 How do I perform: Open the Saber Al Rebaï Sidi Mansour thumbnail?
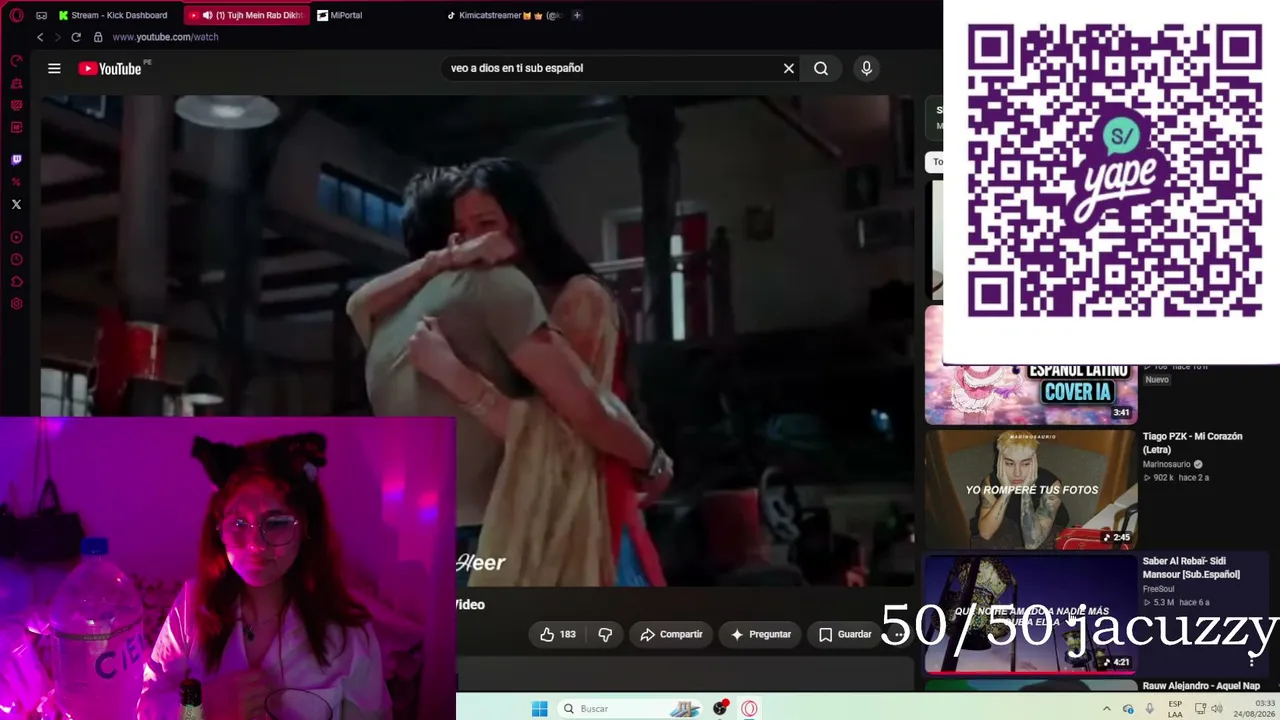point(1031,614)
